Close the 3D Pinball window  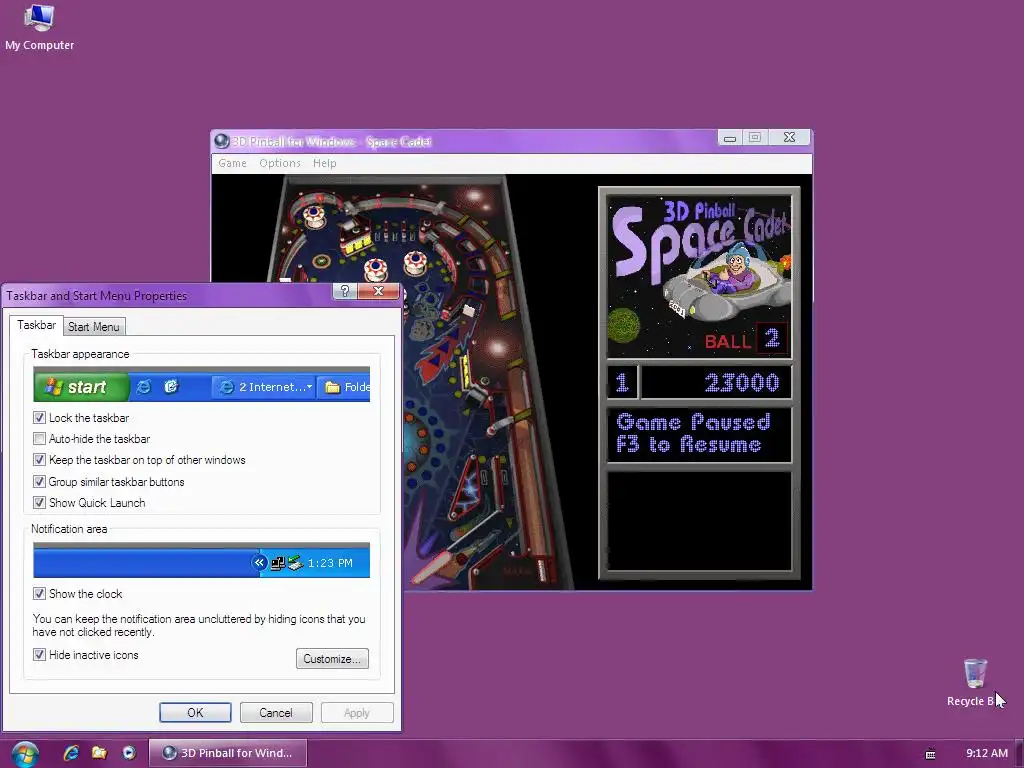[x=789, y=137]
